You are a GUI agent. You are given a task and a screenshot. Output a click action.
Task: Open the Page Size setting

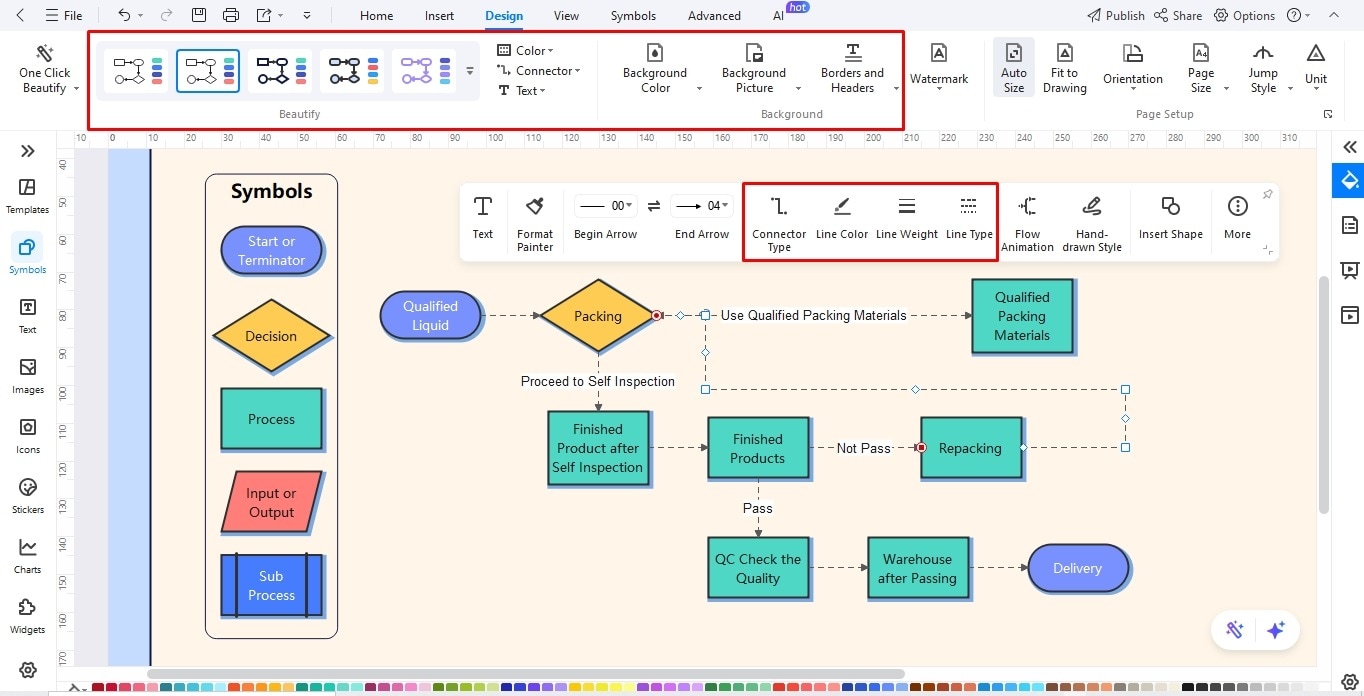1201,69
